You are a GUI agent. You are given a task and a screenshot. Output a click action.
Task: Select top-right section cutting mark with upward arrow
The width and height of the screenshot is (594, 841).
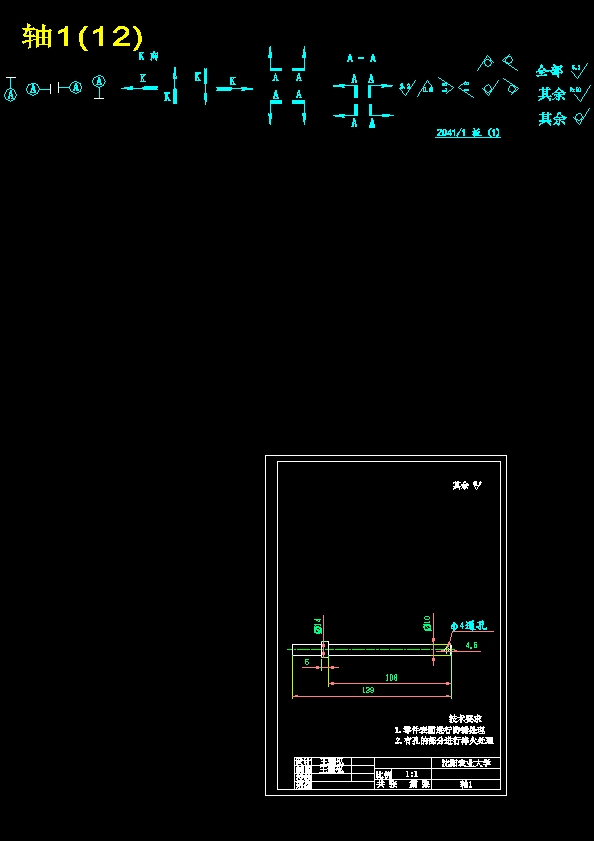click(x=299, y=64)
